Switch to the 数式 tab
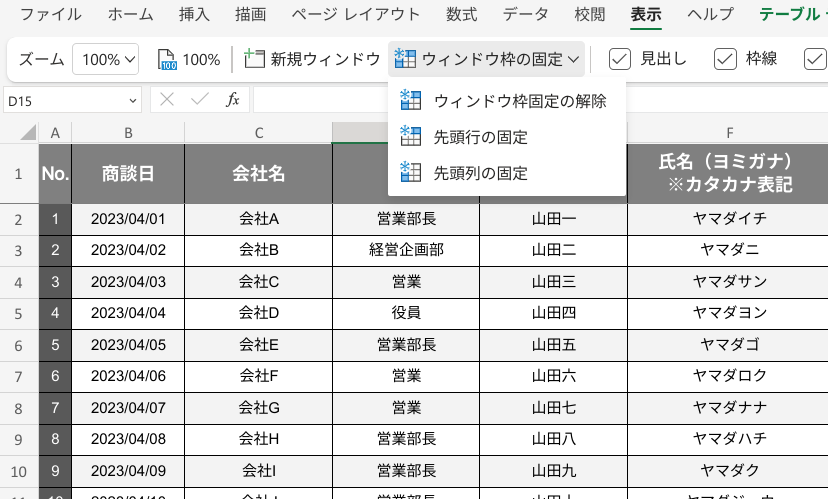Screen dimensions: 828x499 tap(461, 14)
